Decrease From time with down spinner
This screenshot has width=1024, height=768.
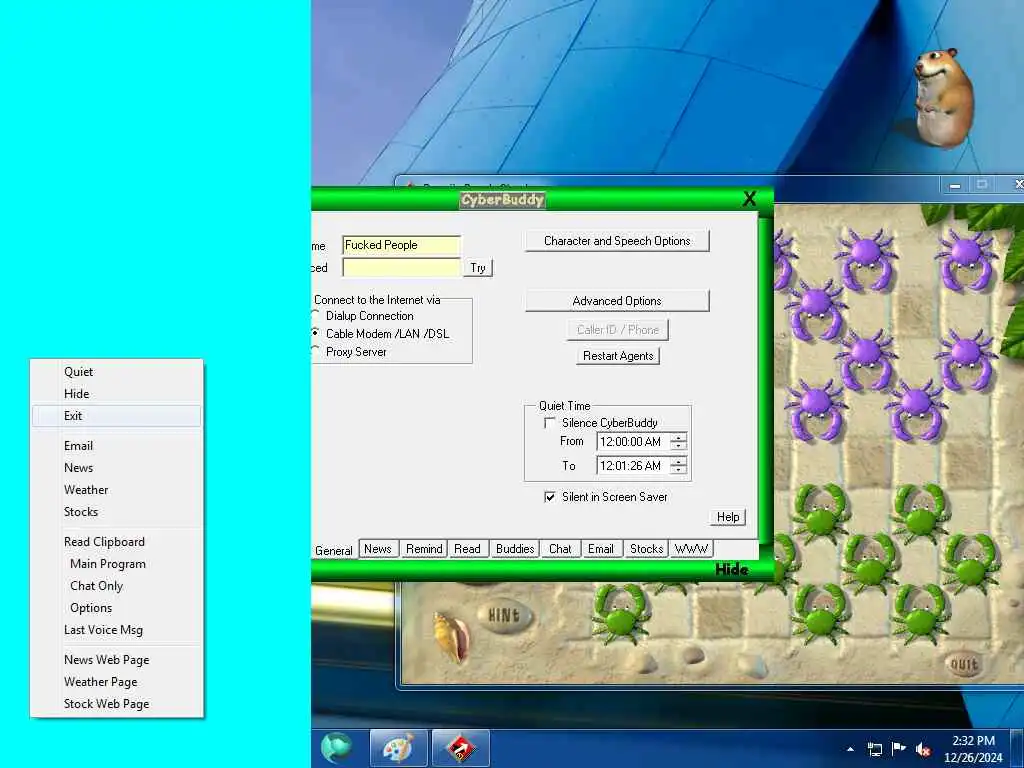pyautogui.click(x=679, y=446)
